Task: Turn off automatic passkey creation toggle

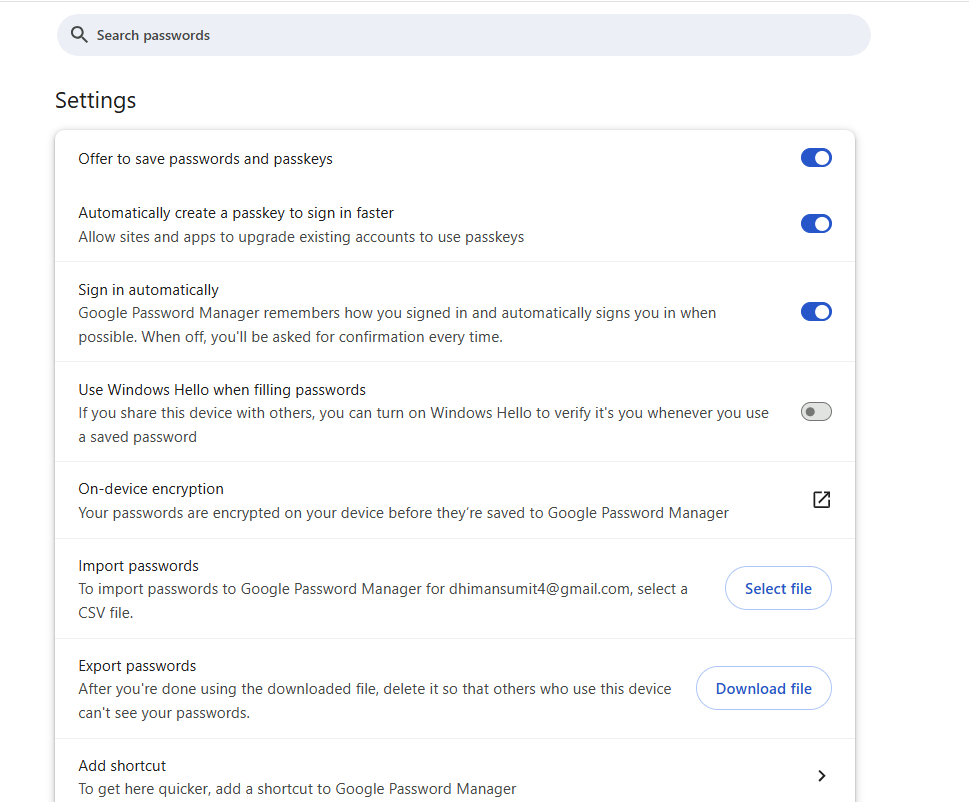Action: click(816, 224)
